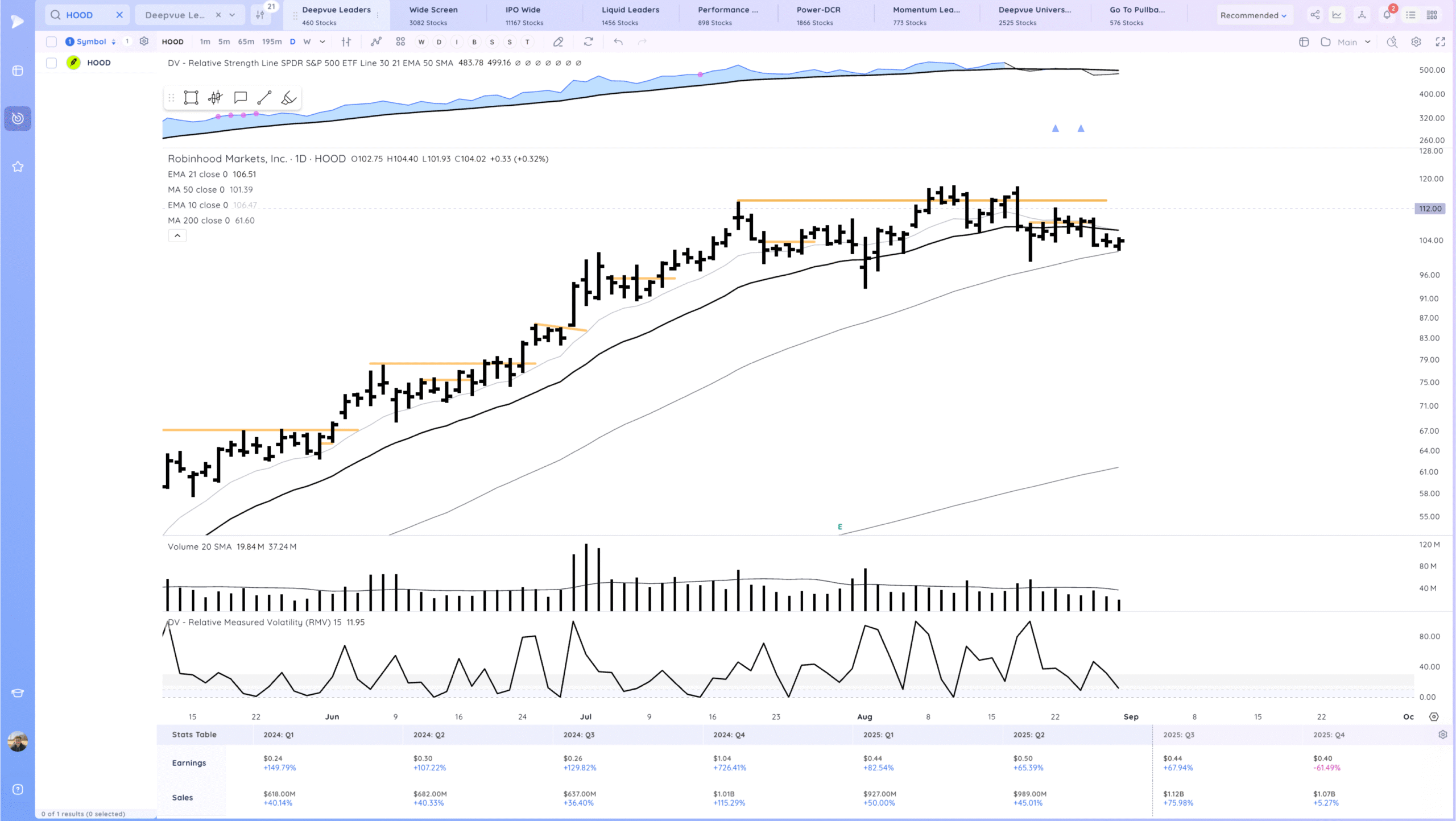This screenshot has width=1456, height=821.
Task: Select the W weekly timeframe
Action: point(307,42)
